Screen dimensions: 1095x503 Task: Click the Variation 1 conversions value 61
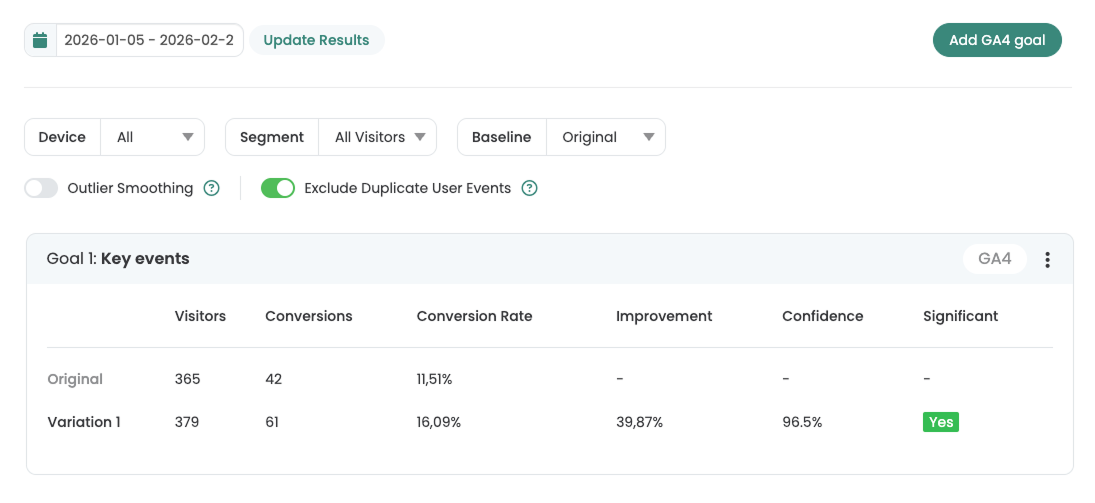coord(272,422)
